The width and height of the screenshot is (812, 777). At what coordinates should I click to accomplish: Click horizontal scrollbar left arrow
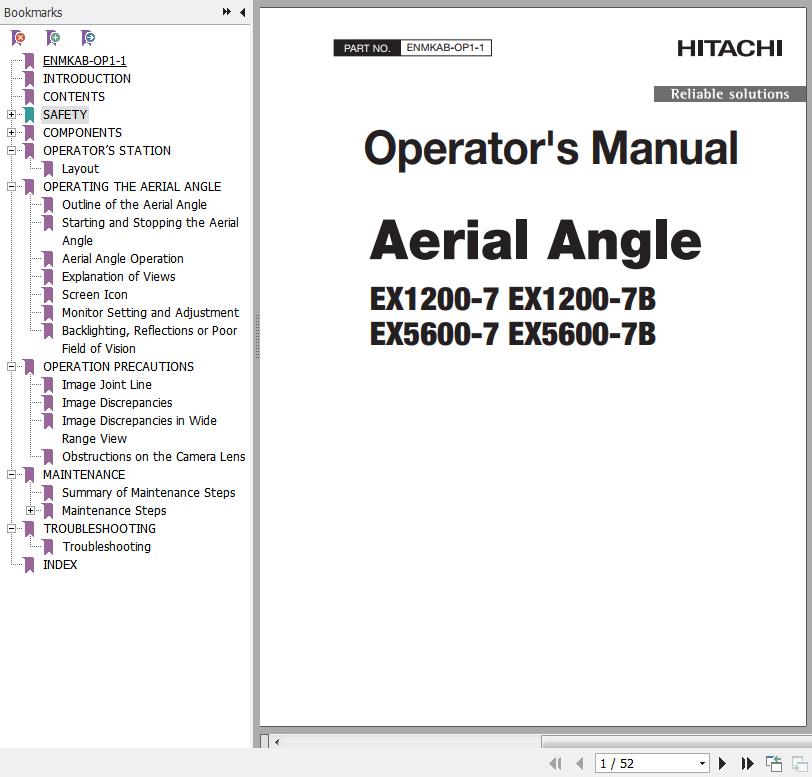click(x=277, y=742)
